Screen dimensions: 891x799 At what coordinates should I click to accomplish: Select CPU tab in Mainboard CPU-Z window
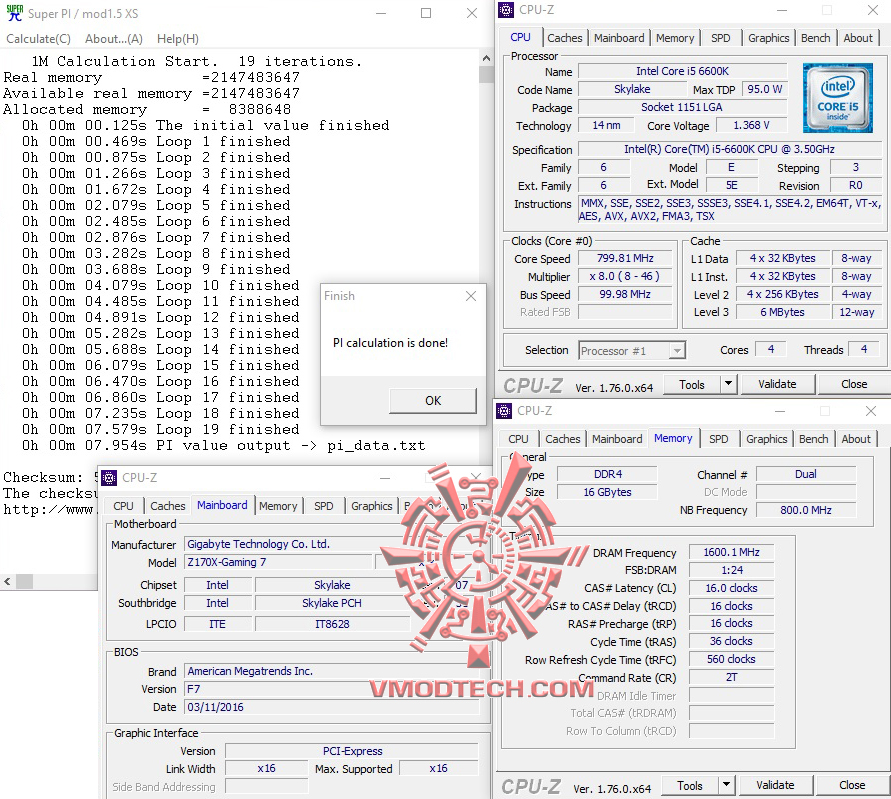[x=123, y=506]
